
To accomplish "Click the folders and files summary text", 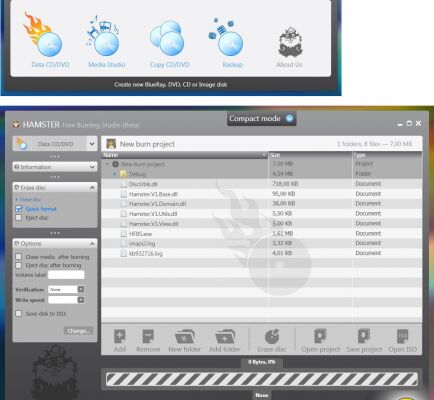I will pyautogui.click(x=374, y=144).
